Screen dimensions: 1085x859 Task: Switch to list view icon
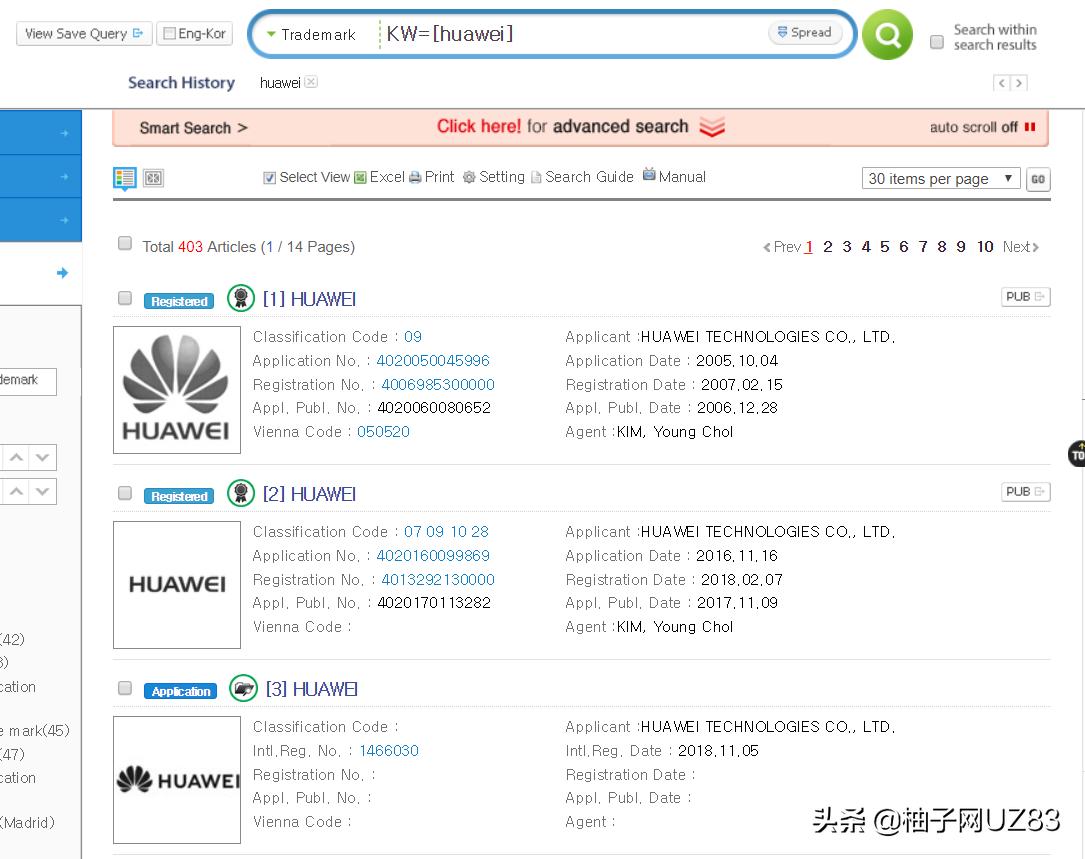point(125,179)
